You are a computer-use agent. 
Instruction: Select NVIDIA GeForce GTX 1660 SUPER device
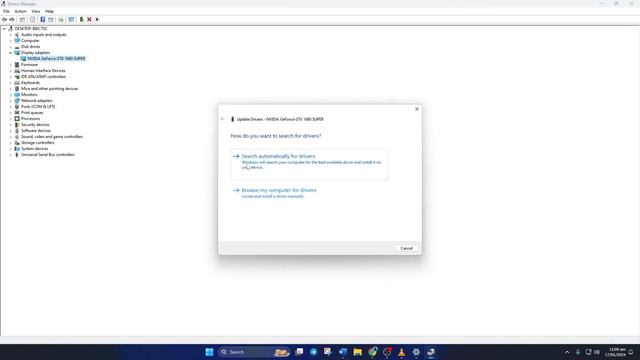(56, 59)
